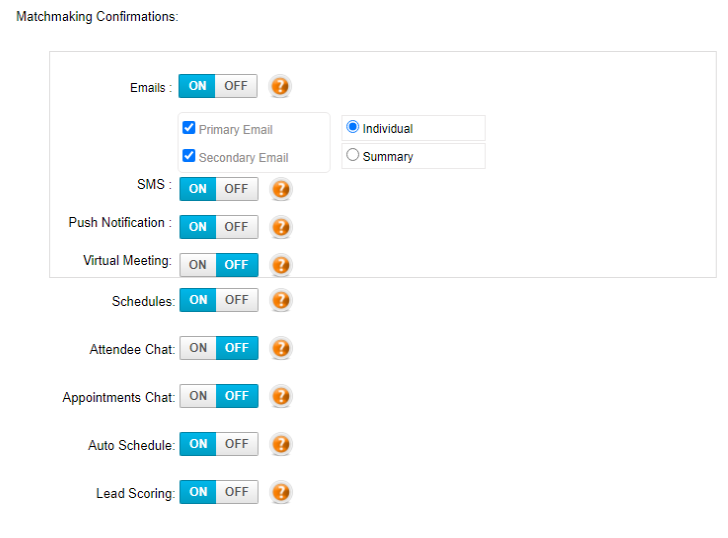The image size is (728, 538).
Task: Switch SMS to OFF
Action: [236, 189]
